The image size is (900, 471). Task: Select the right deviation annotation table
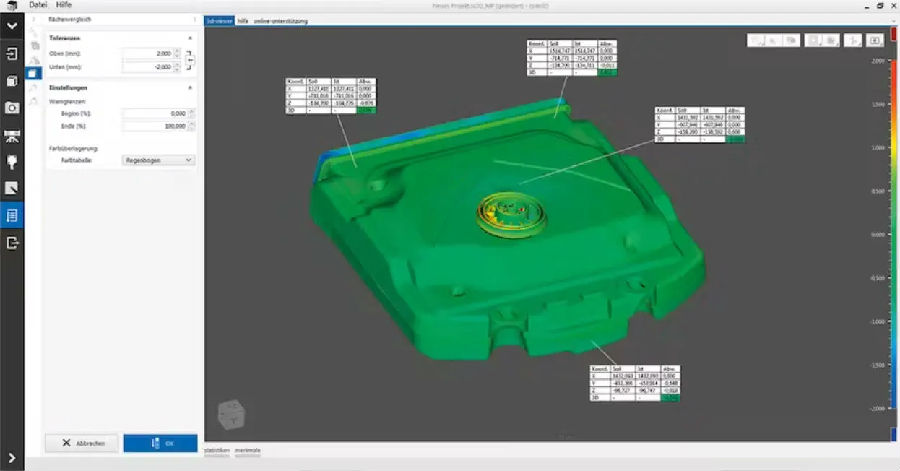(x=700, y=124)
